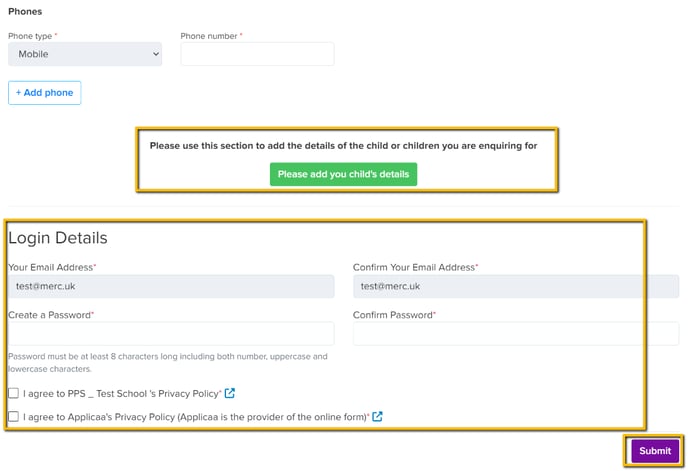Viewport: 688px width, 471px height.
Task: Focus the Phone number input field
Action: pyautogui.click(x=257, y=54)
